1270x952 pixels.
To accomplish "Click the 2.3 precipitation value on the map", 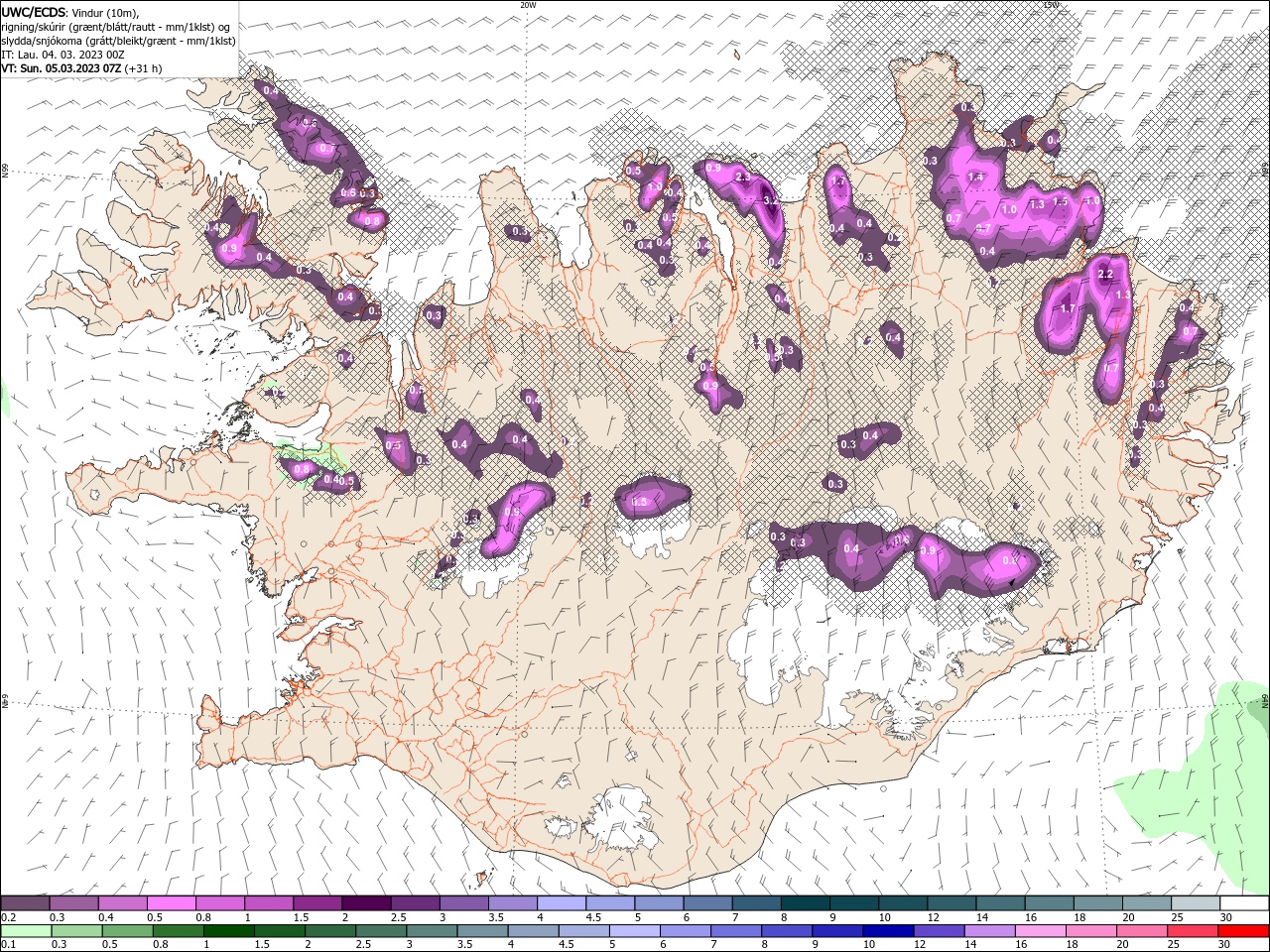I will tap(742, 177).
